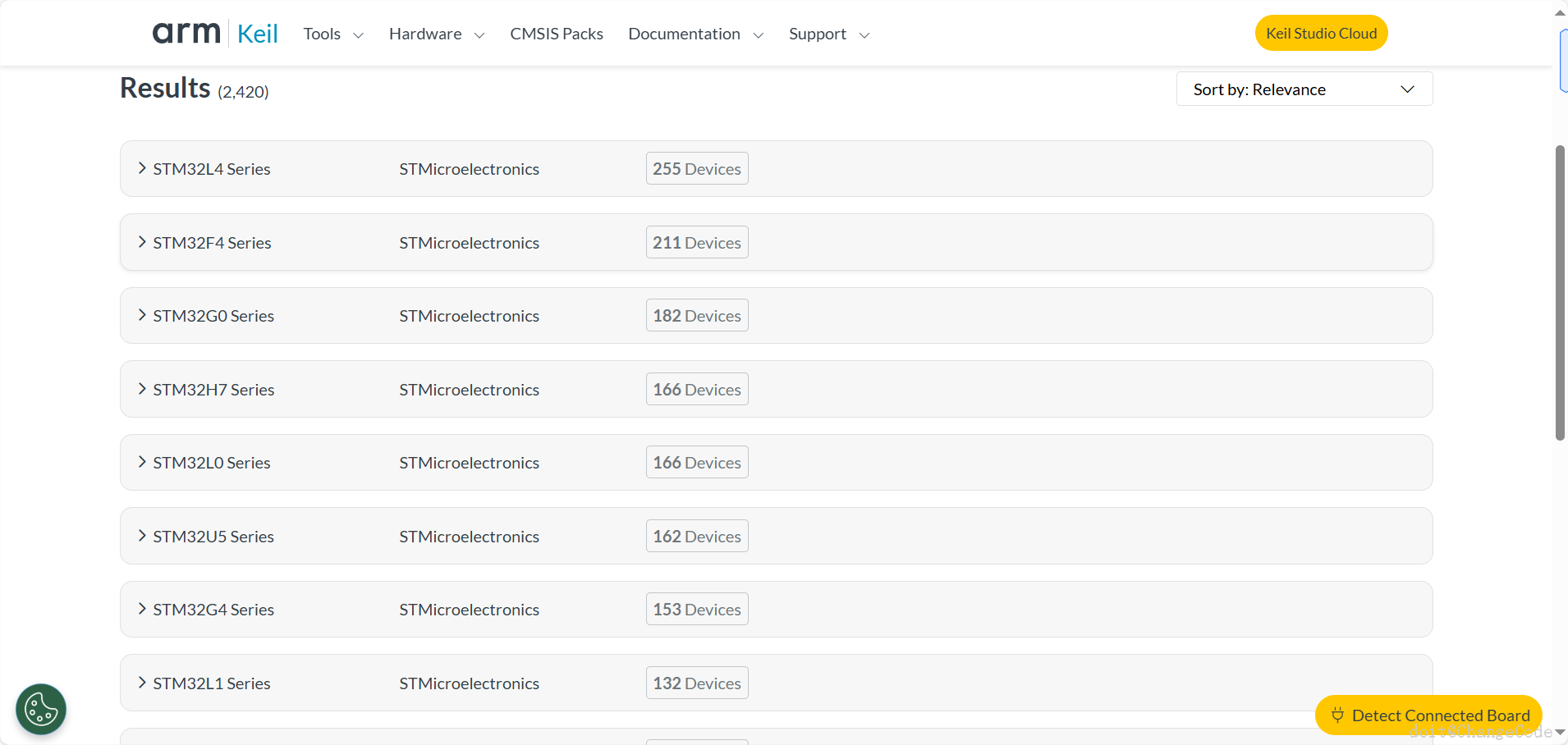This screenshot has height=745, width=1568.
Task: Click the page vertical scrollbar thumb
Action: 1560,293
